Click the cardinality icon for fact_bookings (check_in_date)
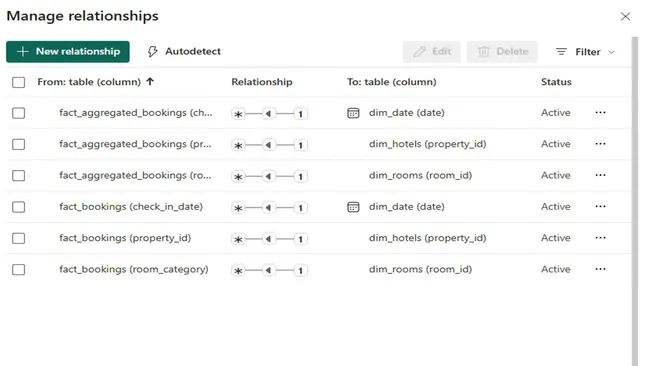 point(269,208)
